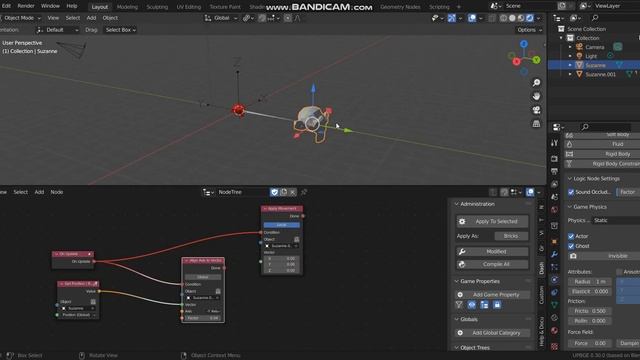Collapse the Administration panel

pos(456,204)
